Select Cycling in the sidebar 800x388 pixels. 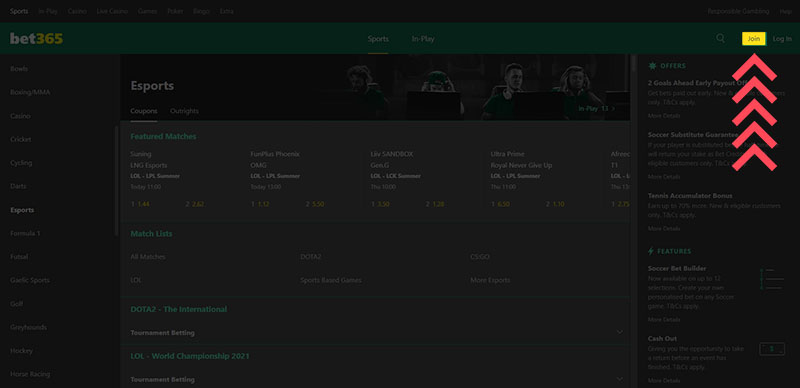click(x=21, y=163)
